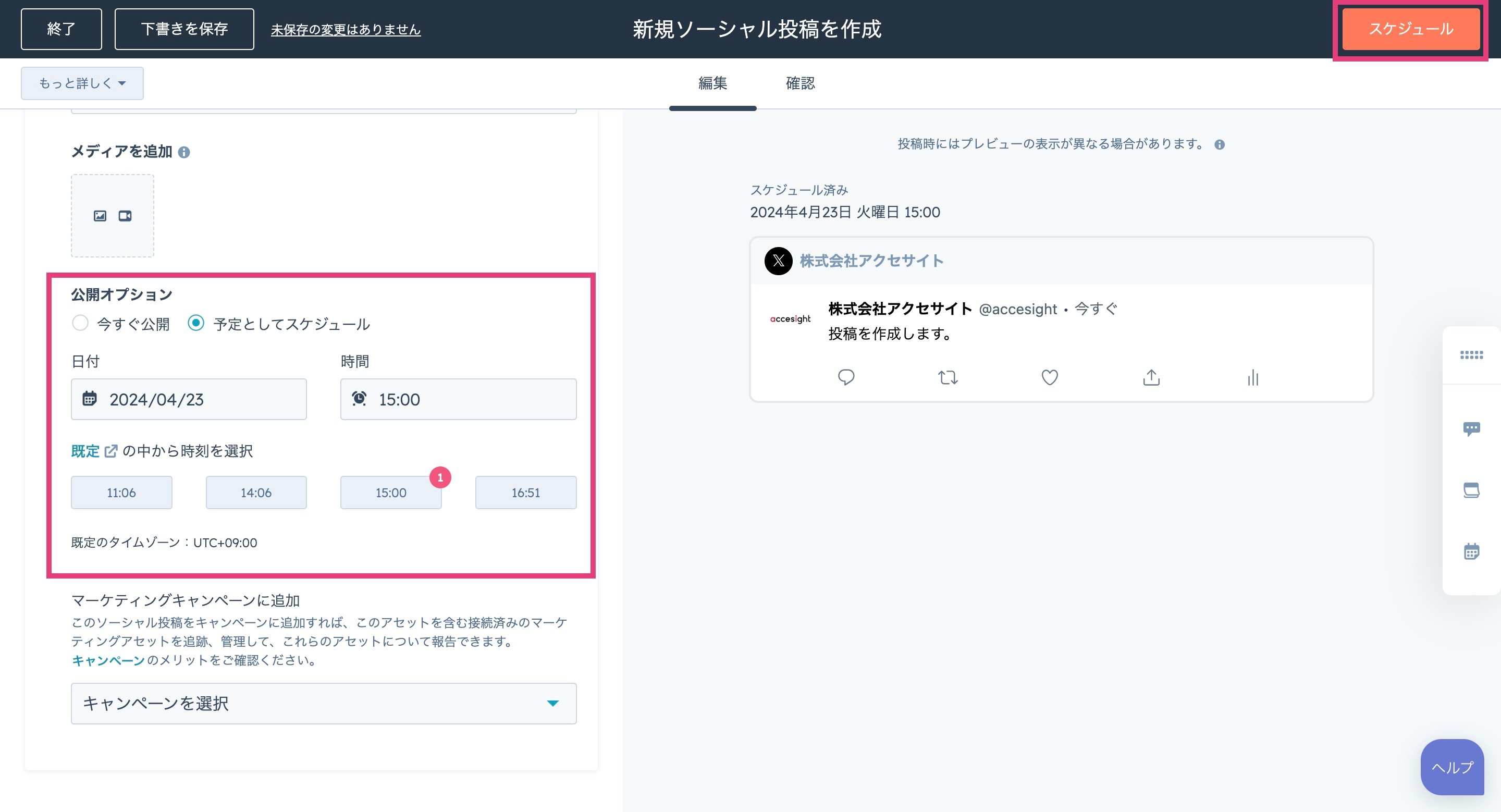Screen dimensions: 1501x812
Task: Choose the 16:51 preset time
Action: 525,493
